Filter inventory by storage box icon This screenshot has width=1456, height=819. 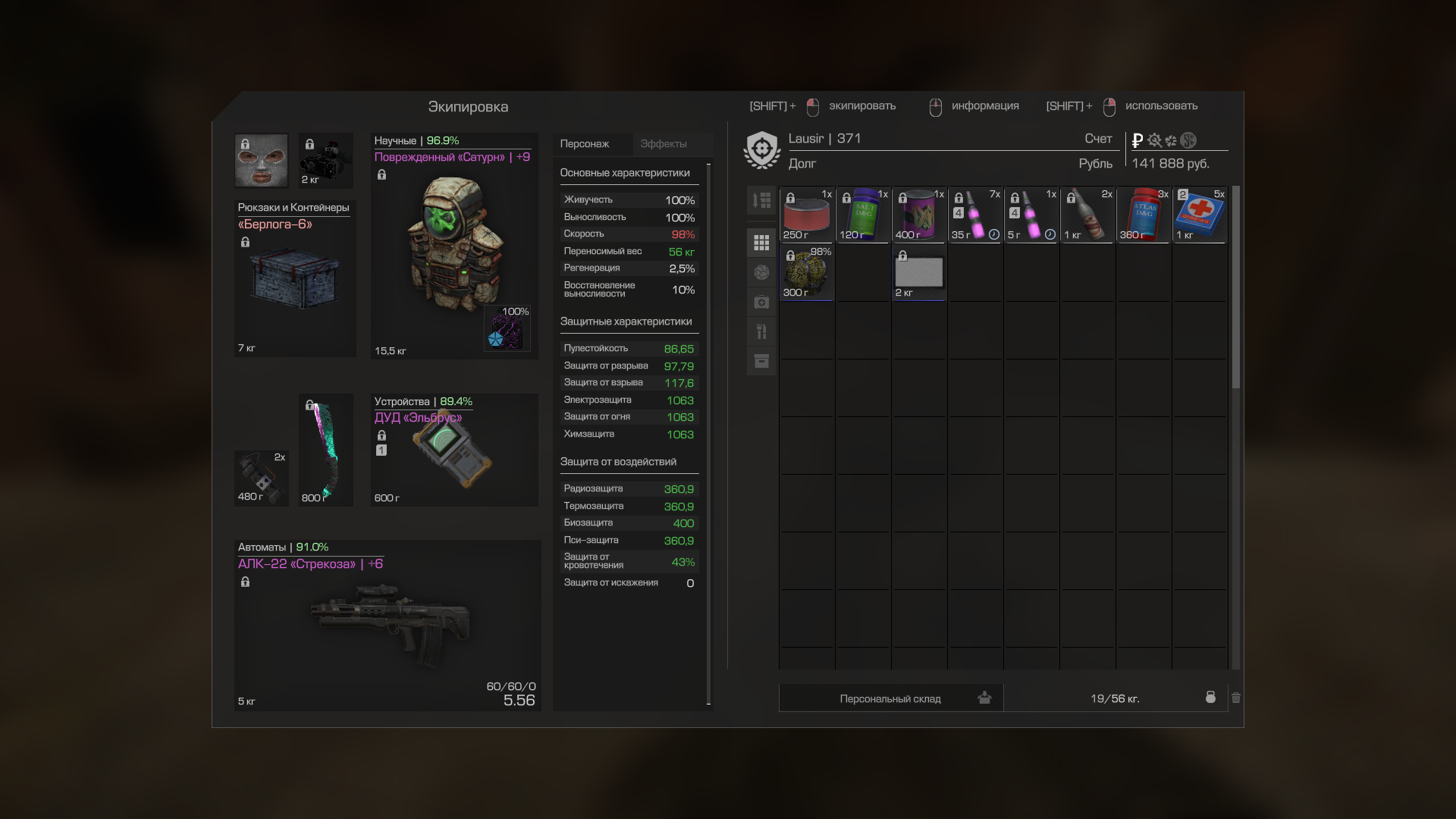tap(761, 361)
